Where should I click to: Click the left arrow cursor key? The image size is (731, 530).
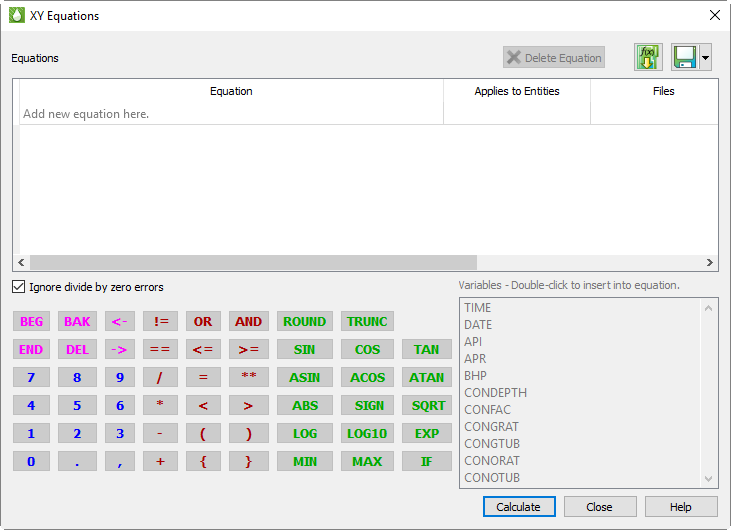(119, 322)
